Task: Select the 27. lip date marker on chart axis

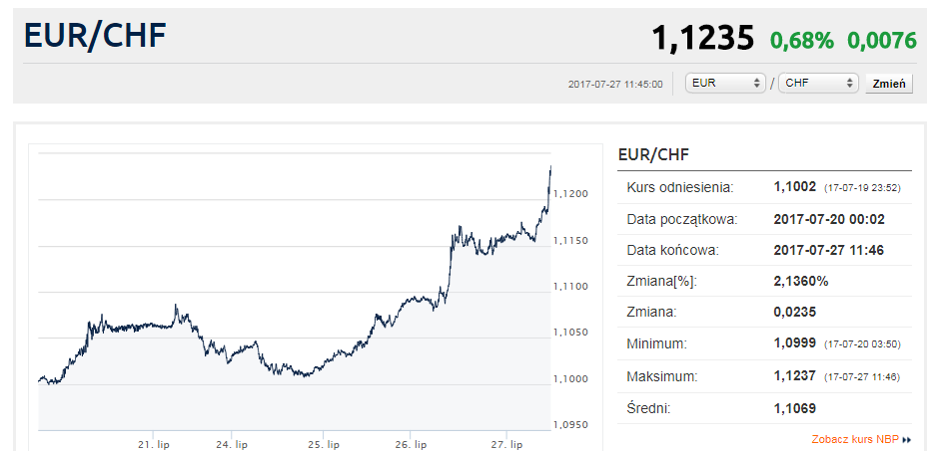Action: [x=507, y=444]
